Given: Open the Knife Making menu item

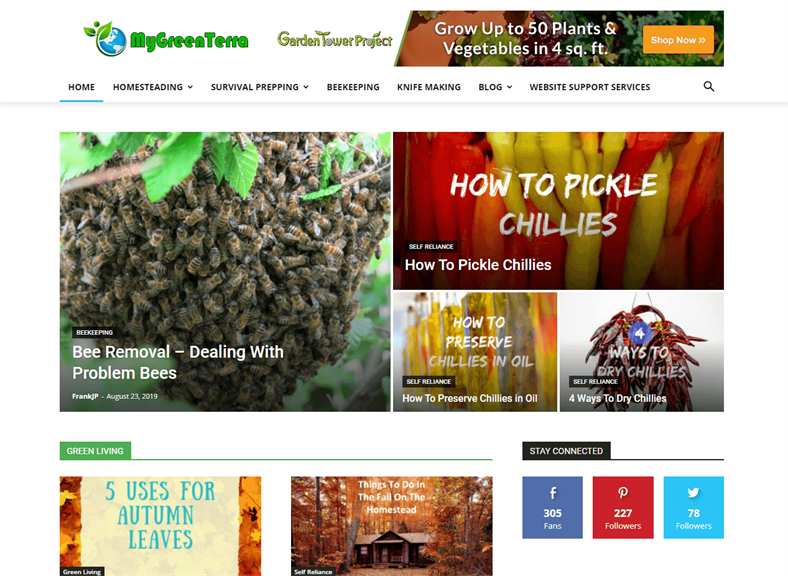Looking at the screenshot, I should pyautogui.click(x=429, y=87).
